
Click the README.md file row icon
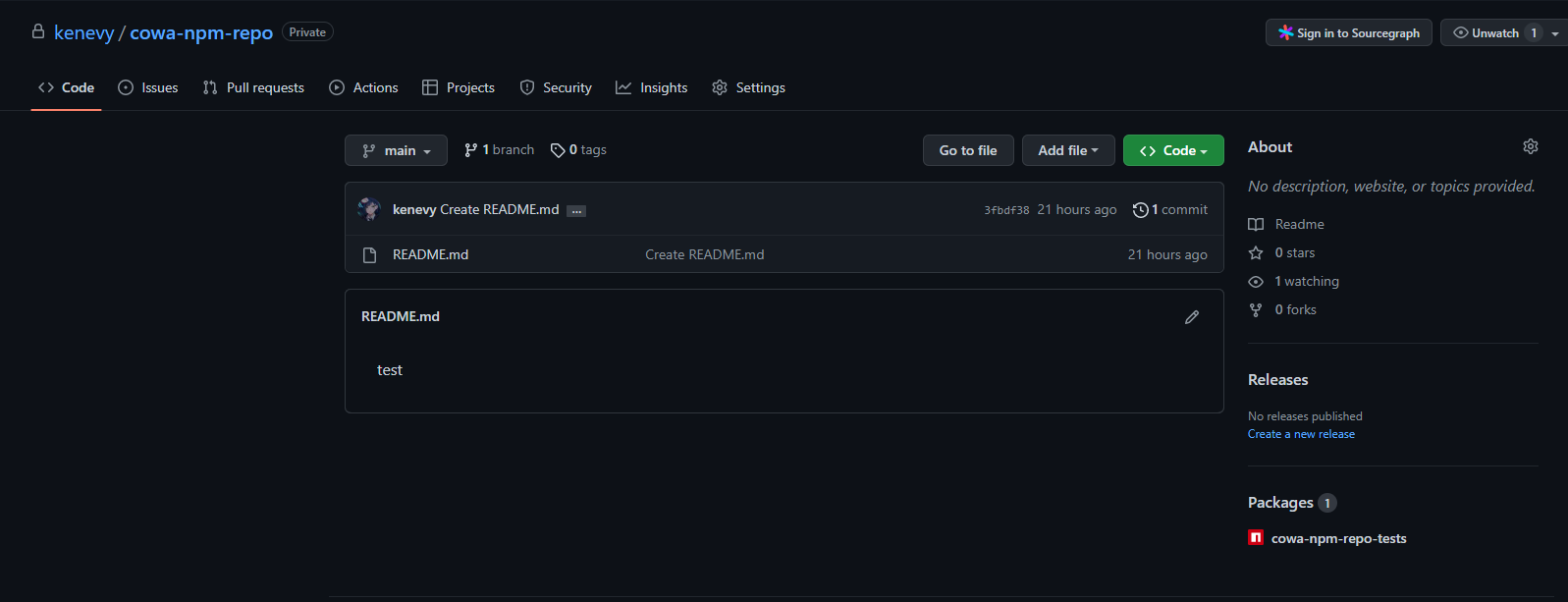370,255
